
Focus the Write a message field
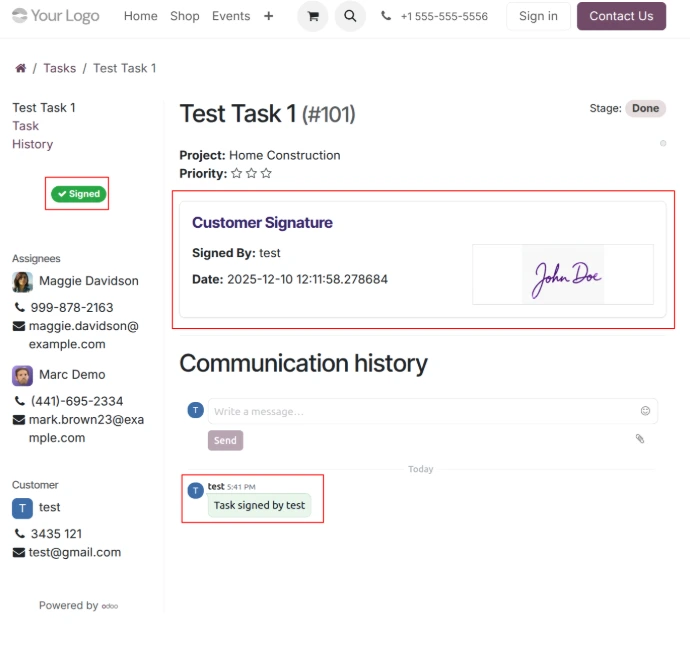coord(420,411)
